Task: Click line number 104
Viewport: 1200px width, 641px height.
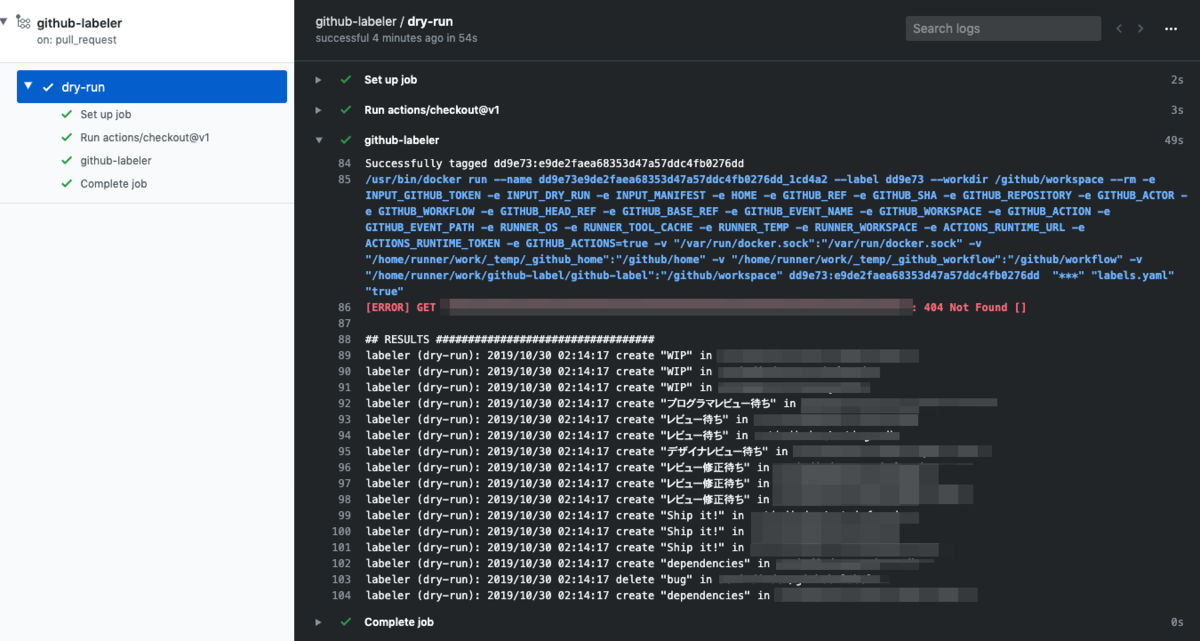Action: [x=343, y=595]
